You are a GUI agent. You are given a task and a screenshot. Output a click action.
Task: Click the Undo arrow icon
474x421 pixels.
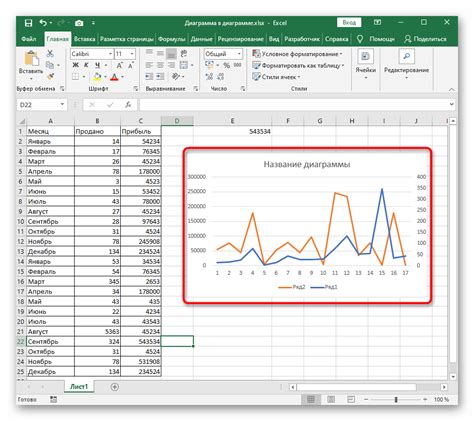[43, 23]
